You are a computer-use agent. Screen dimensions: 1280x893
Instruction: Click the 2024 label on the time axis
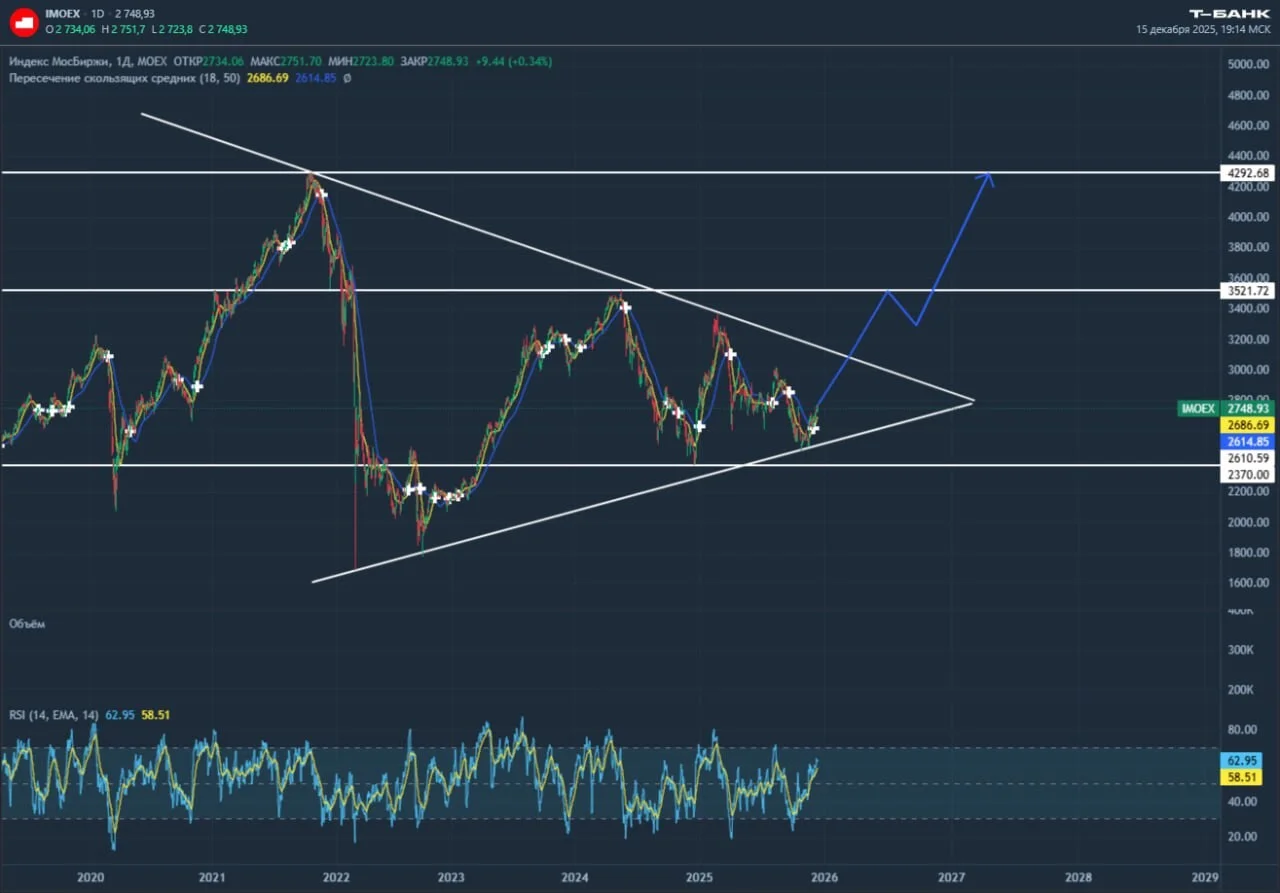click(x=575, y=877)
